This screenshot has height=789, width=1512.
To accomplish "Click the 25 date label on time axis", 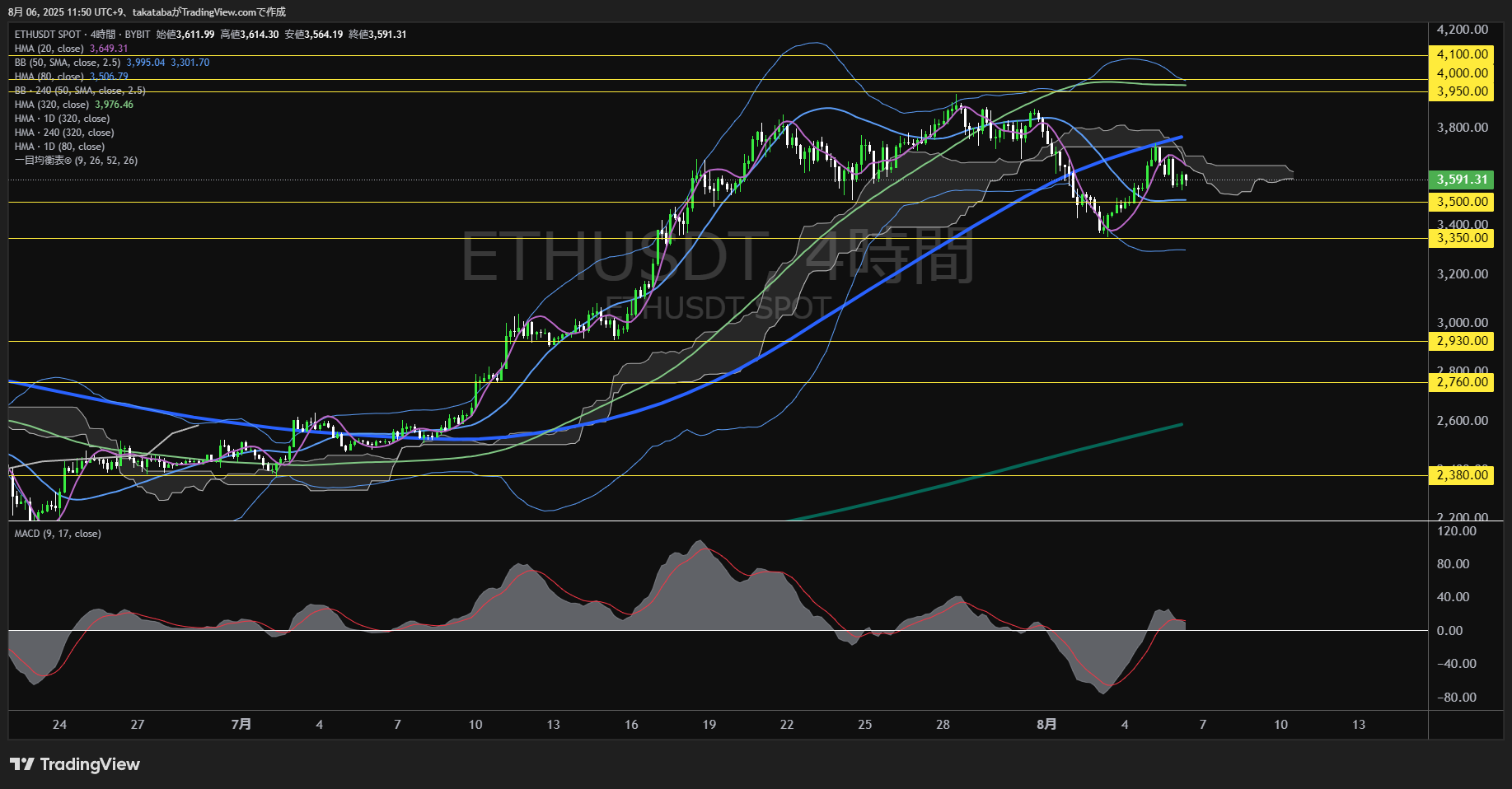I will pos(864,725).
